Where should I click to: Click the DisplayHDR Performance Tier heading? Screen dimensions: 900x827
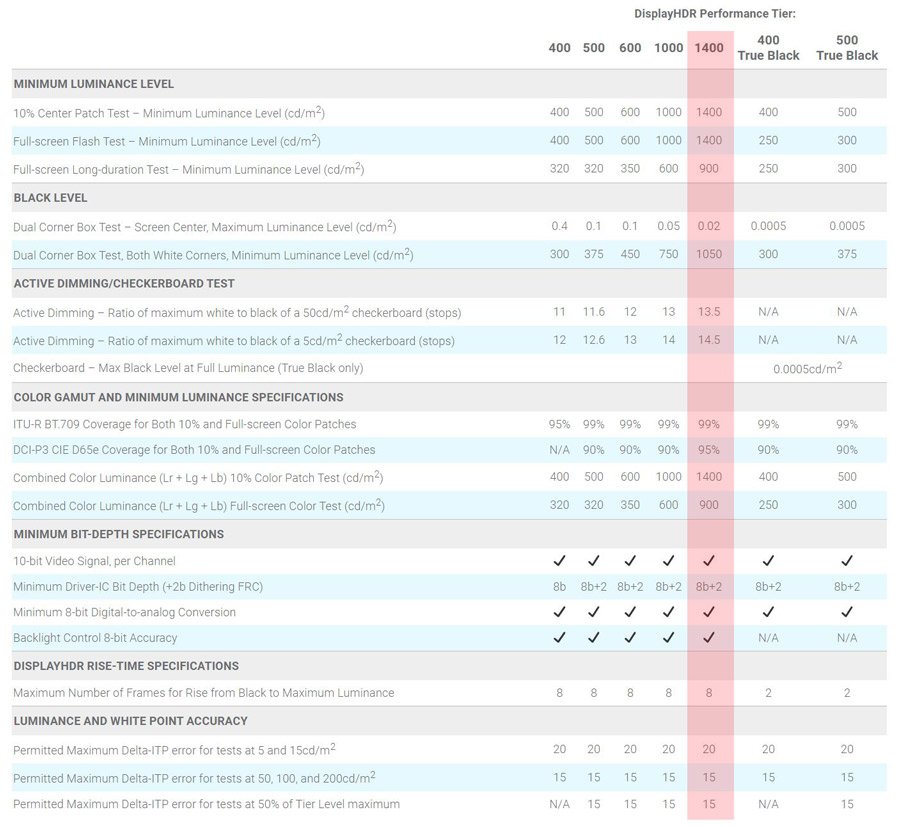pyautogui.click(x=714, y=13)
